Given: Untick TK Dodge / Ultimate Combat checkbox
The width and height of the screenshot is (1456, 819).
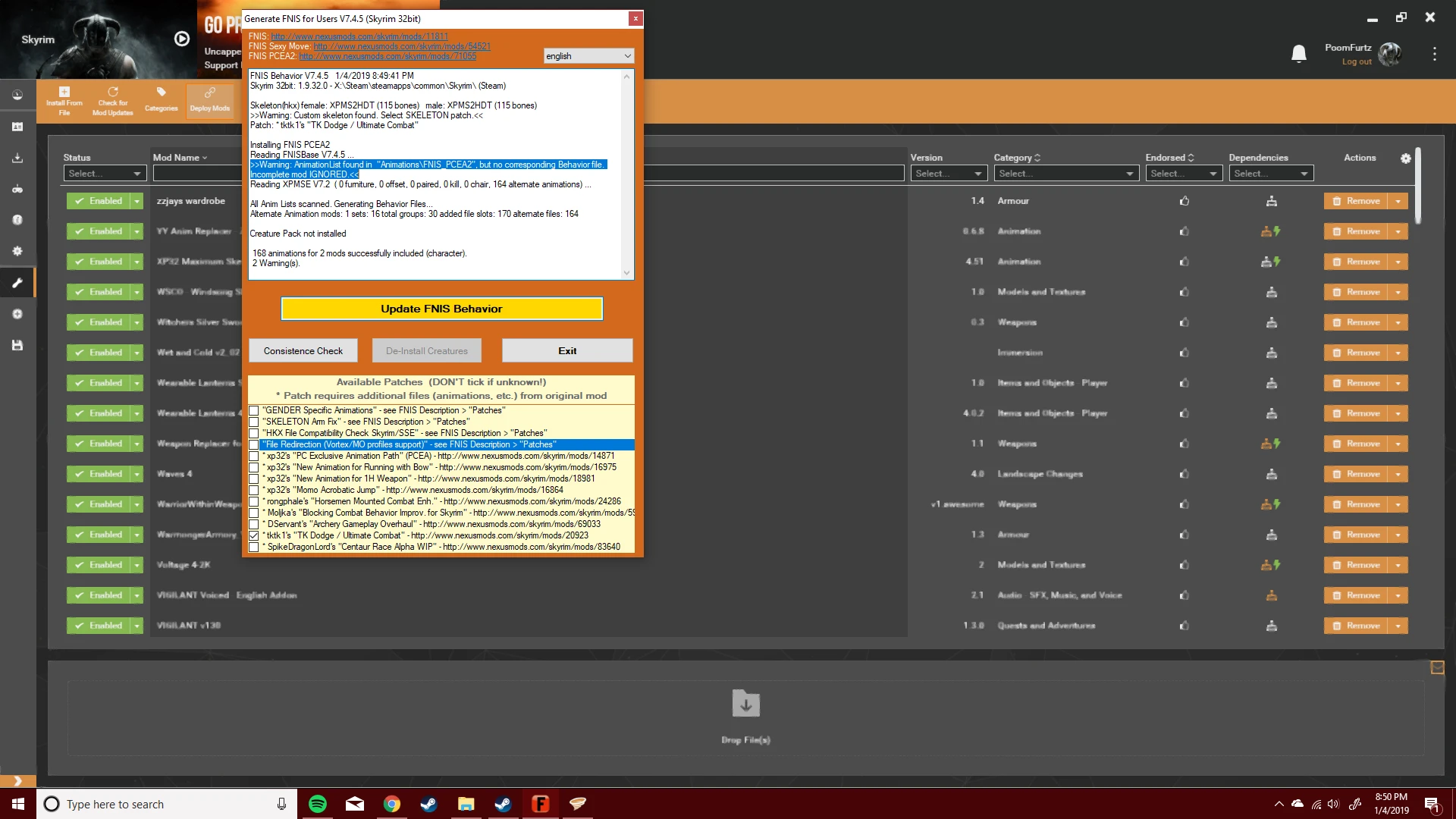Looking at the screenshot, I should (254, 536).
